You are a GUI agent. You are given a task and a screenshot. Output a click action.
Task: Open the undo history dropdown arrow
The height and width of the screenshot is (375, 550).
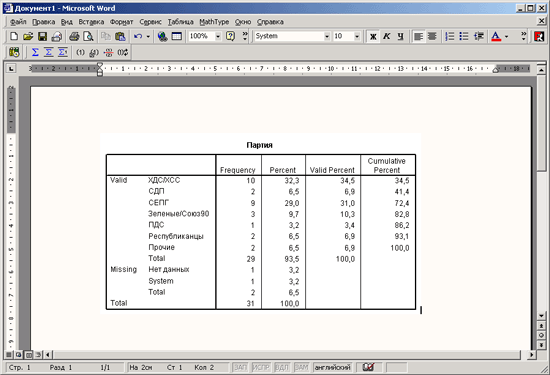tap(148, 36)
